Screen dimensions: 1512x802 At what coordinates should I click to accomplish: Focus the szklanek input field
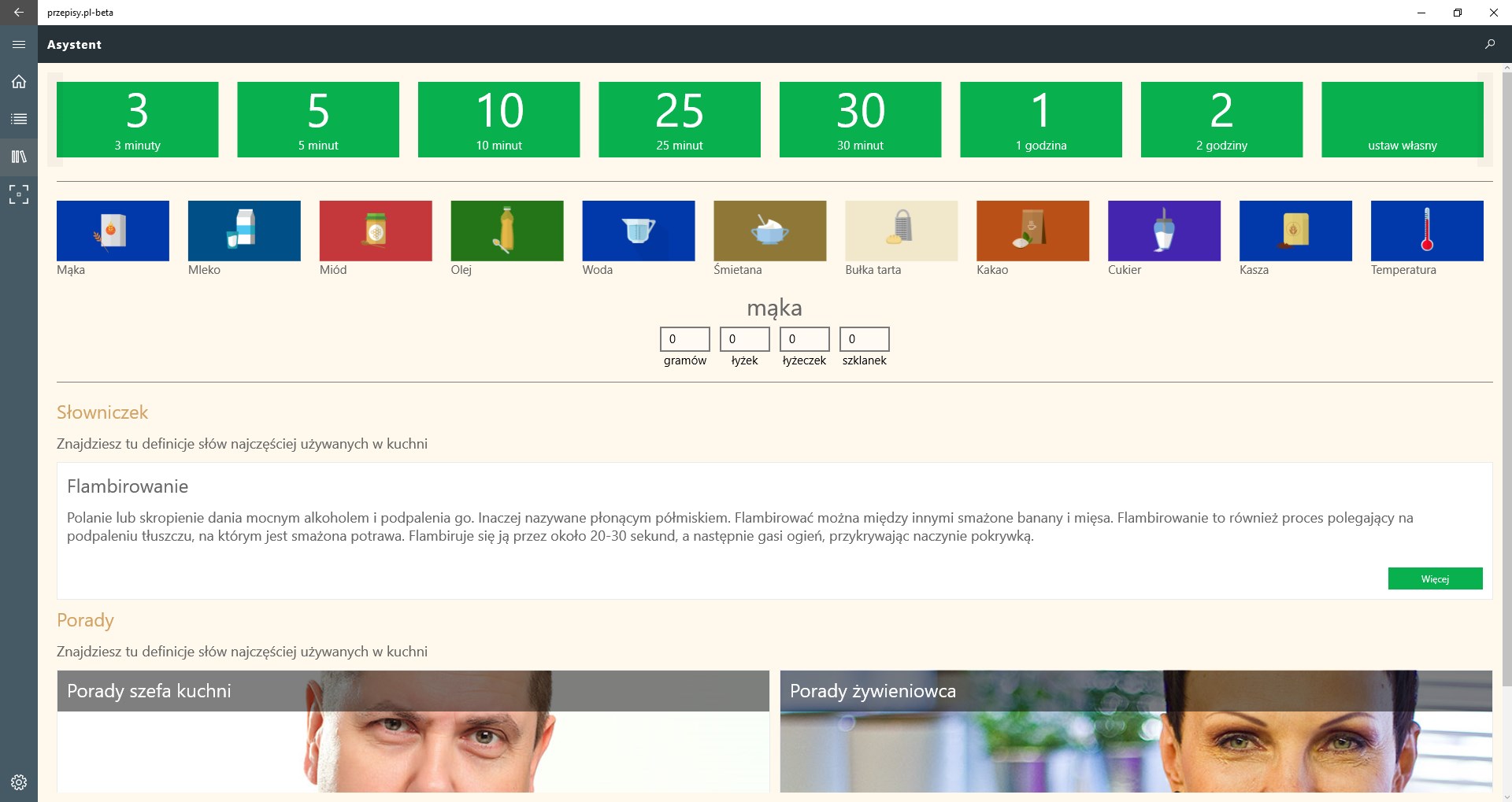(x=865, y=339)
